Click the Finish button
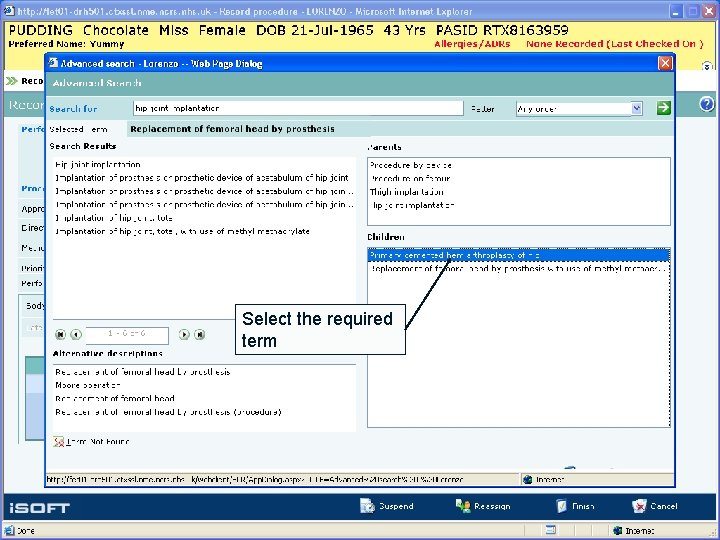This screenshot has height=540, width=720. [x=575, y=506]
